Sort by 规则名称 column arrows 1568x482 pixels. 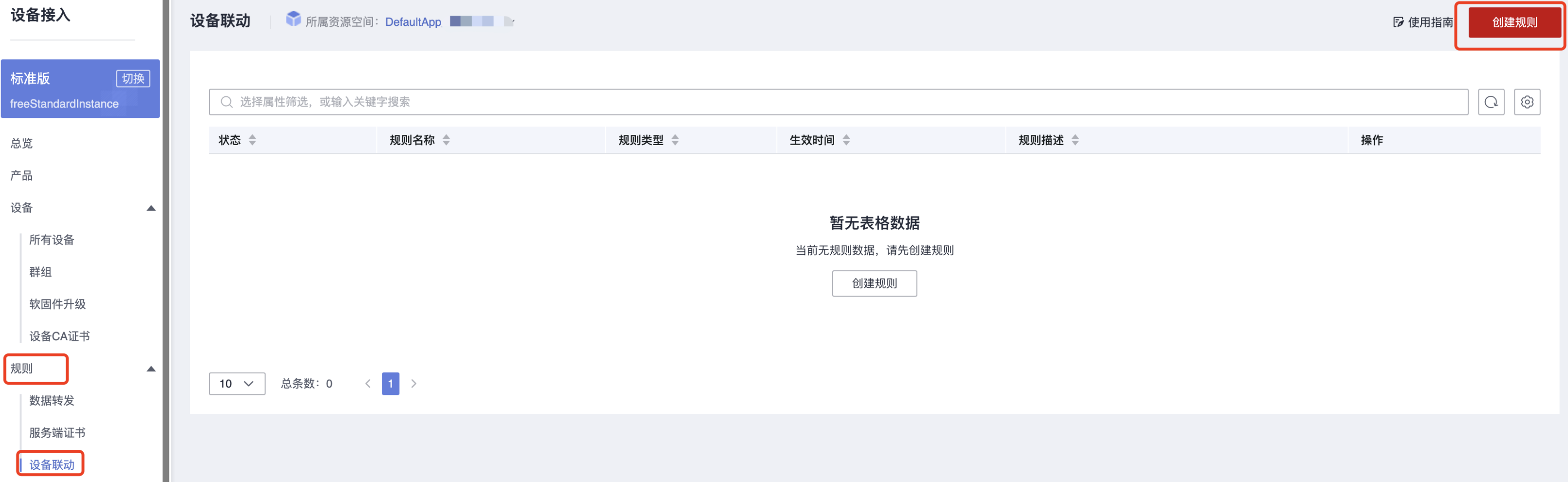pyautogui.click(x=446, y=140)
